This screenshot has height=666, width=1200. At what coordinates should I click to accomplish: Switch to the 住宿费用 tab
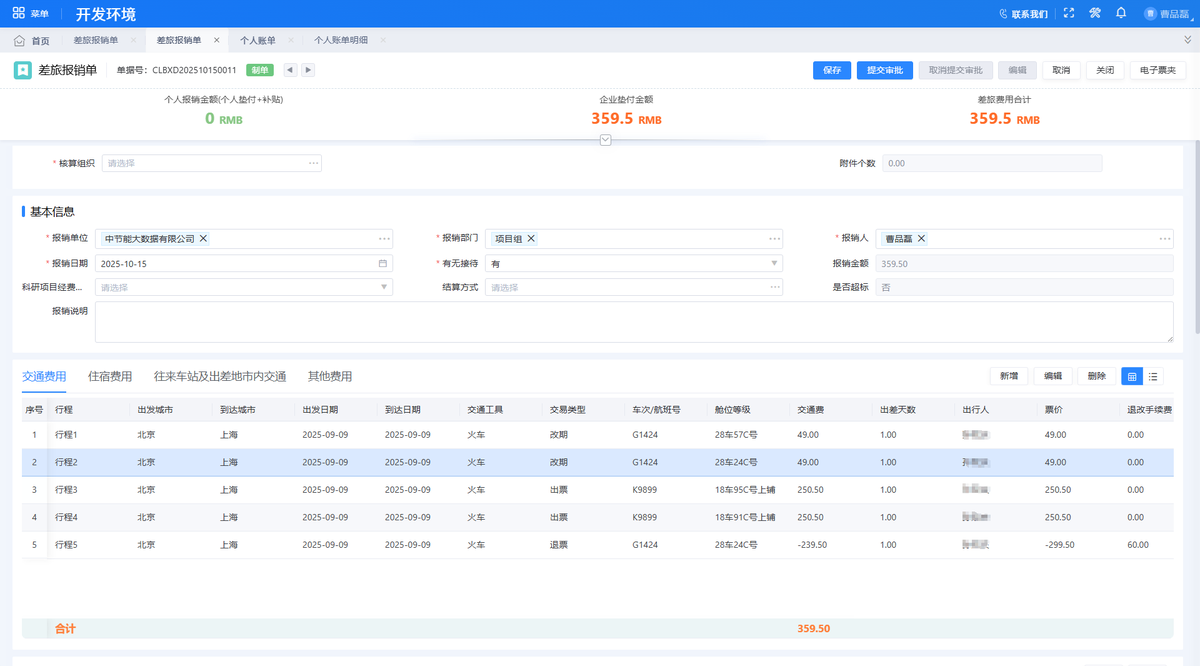tap(110, 376)
